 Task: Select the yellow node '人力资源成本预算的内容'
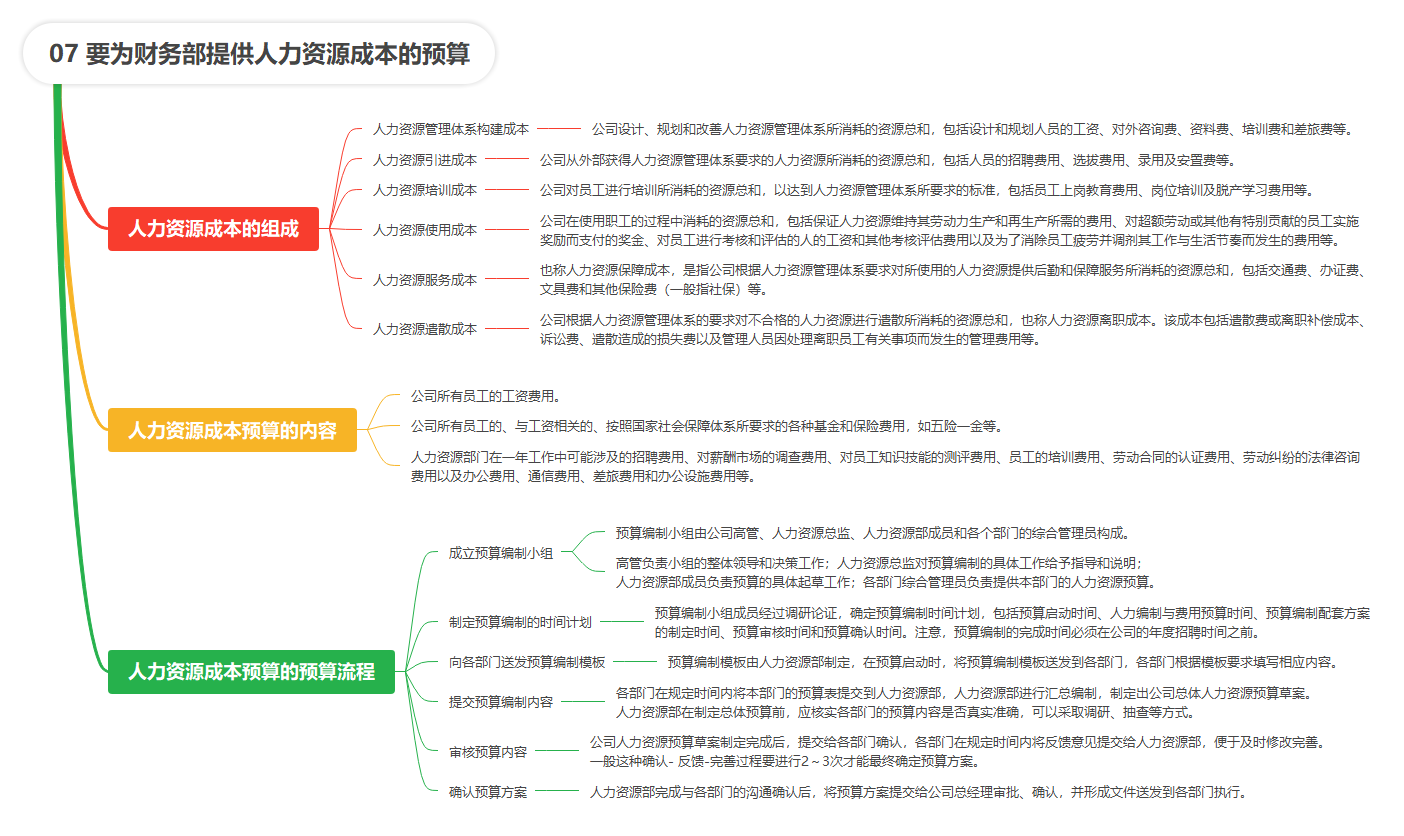232,431
